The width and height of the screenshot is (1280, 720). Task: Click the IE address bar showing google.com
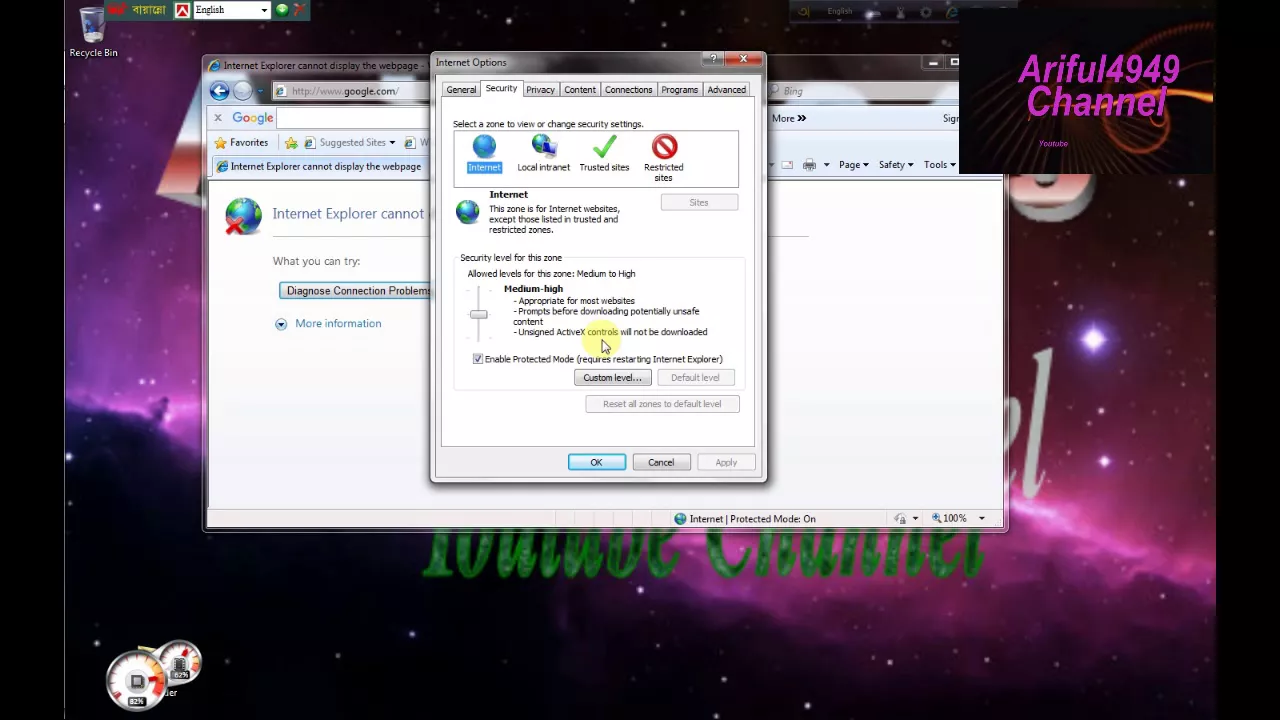(351, 91)
